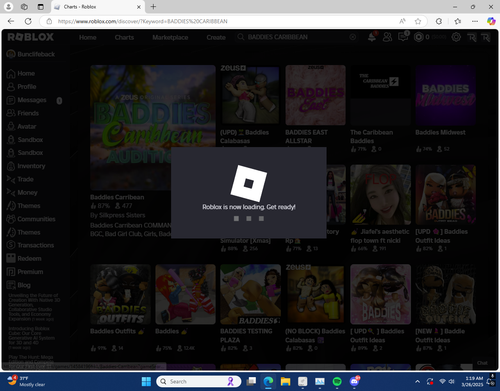Open Spotify from the taskbar
The height and width of the screenshot is (391, 500).
337,381
